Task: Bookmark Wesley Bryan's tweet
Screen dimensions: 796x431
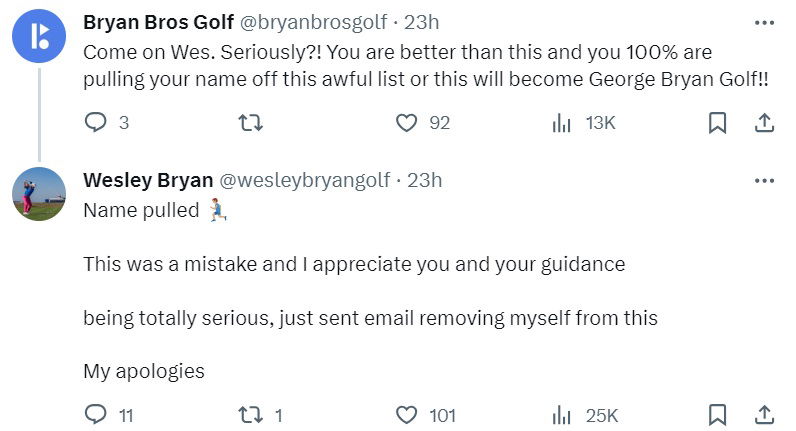Action: click(x=717, y=415)
